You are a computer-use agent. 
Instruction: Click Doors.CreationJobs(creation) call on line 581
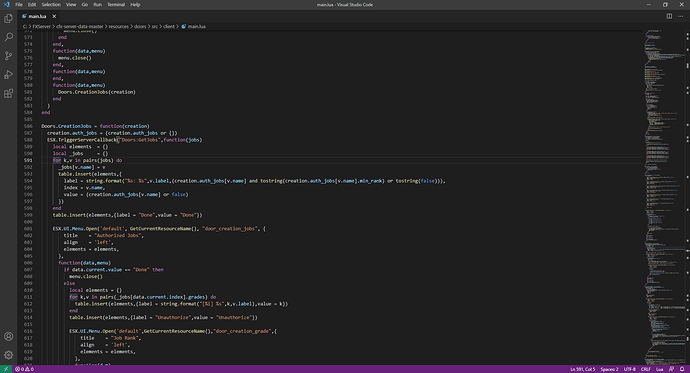pos(97,92)
